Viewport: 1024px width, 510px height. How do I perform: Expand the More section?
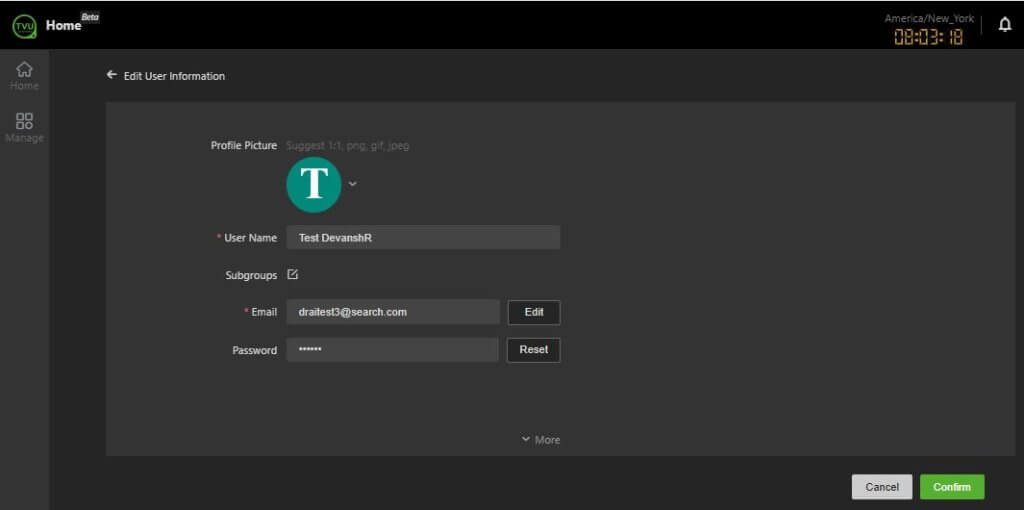[x=540, y=440]
